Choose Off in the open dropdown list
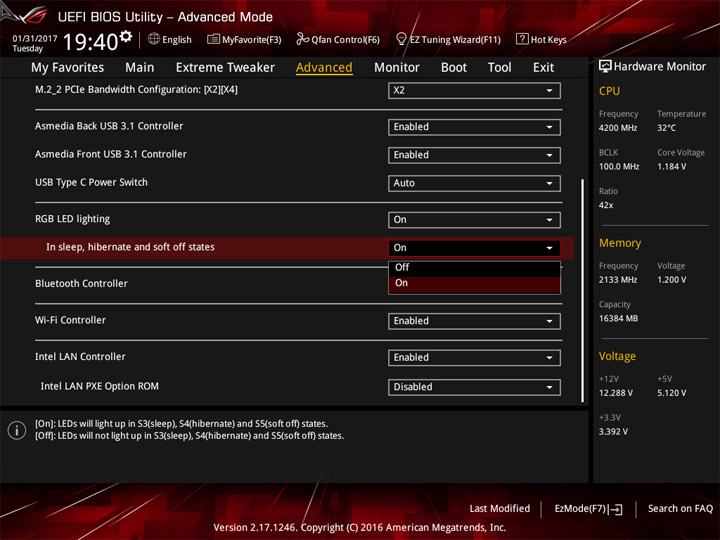 (x=474, y=268)
